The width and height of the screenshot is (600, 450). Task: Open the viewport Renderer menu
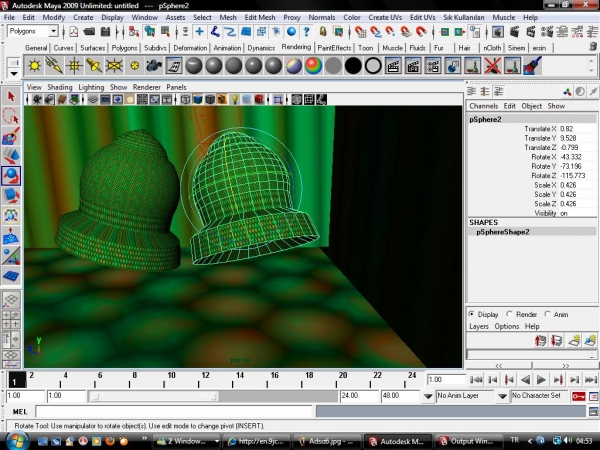(147, 87)
